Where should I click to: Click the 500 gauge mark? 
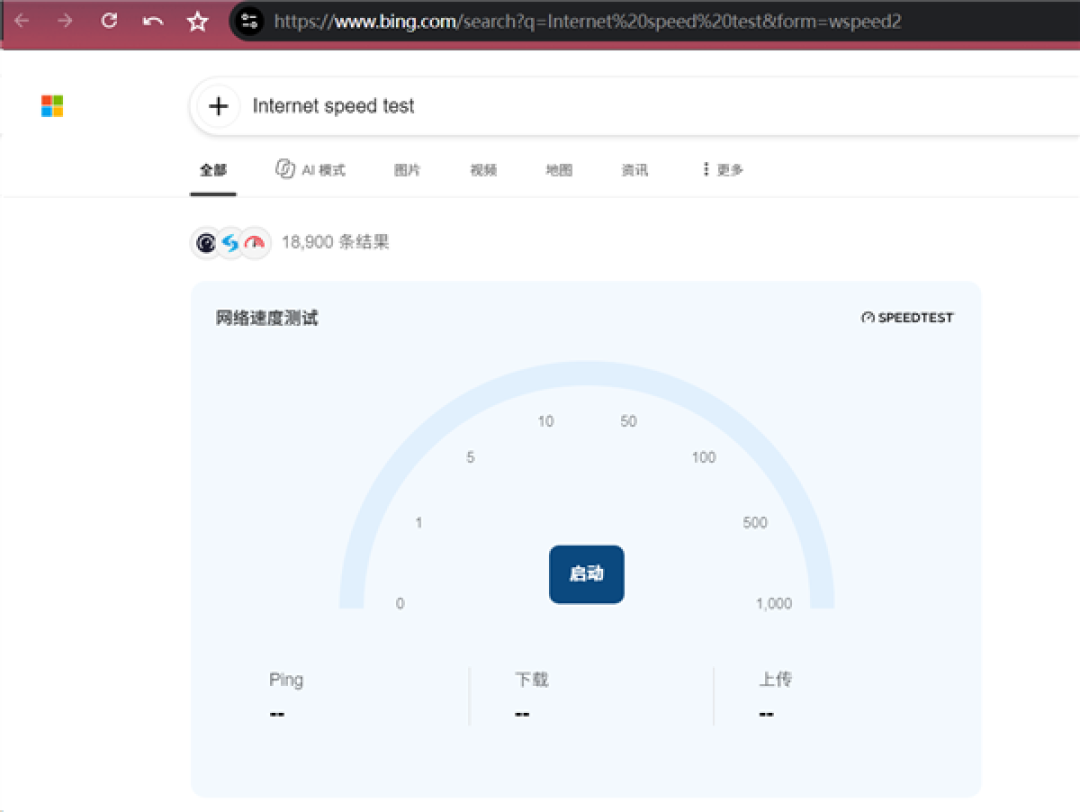(755, 523)
